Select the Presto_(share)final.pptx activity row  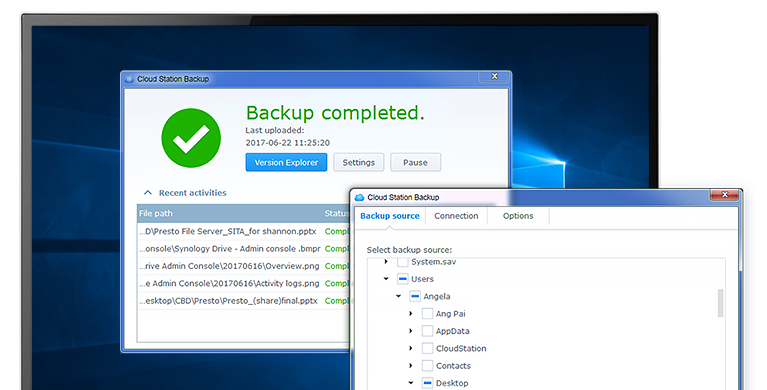click(244, 300)
